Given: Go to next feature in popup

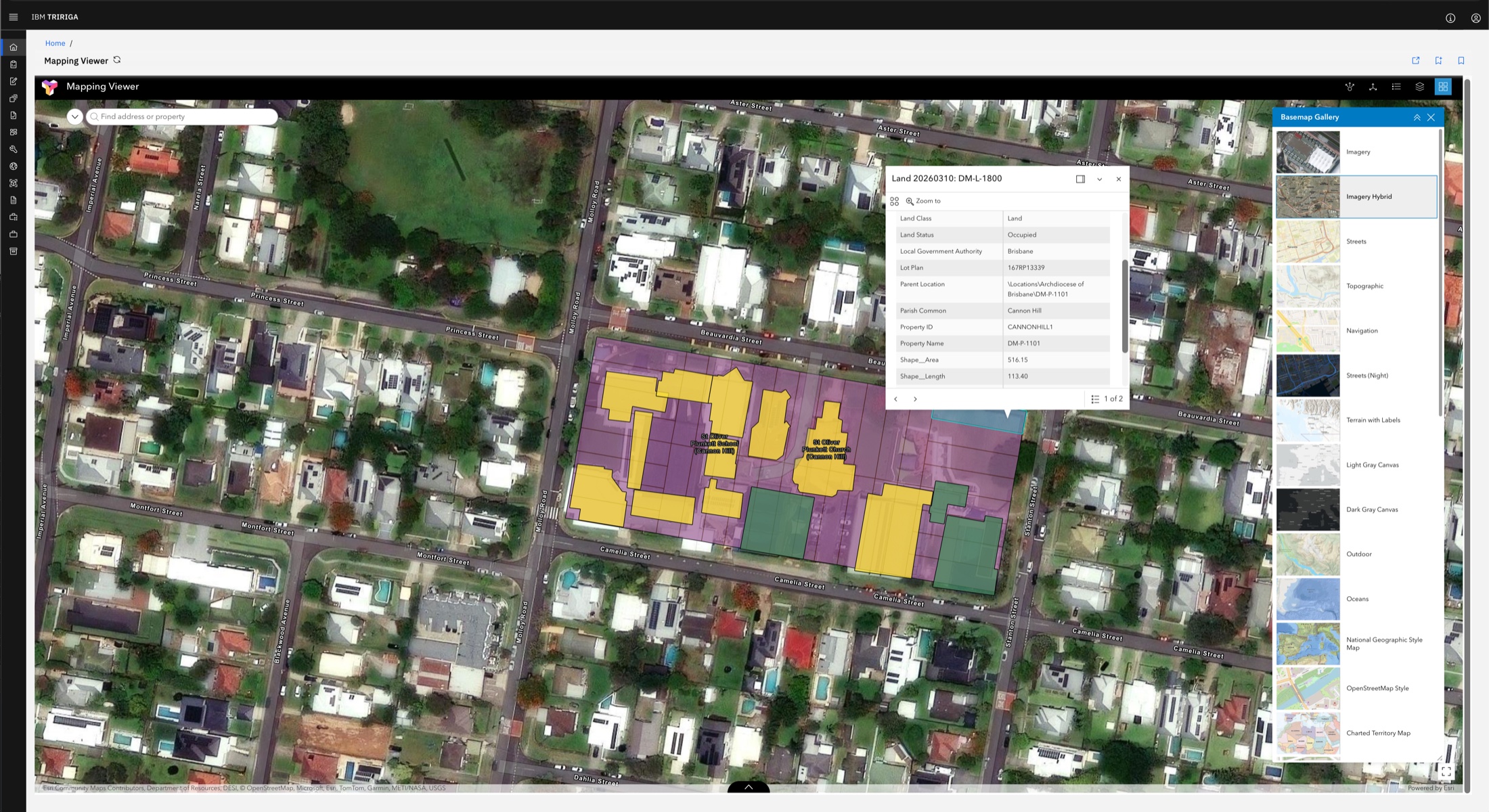Looking at the screenshot, I should pyautogui.click(x=915, y=399).
